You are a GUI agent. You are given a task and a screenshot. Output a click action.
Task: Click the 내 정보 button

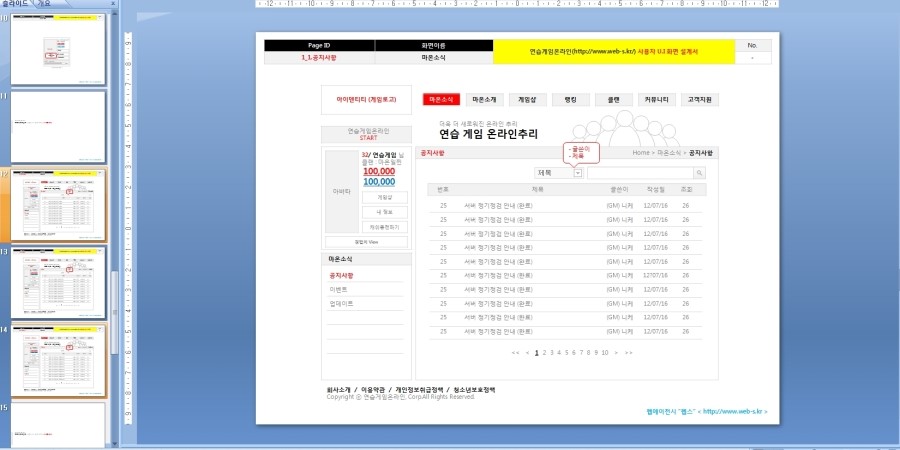click(x=385, y=212)
